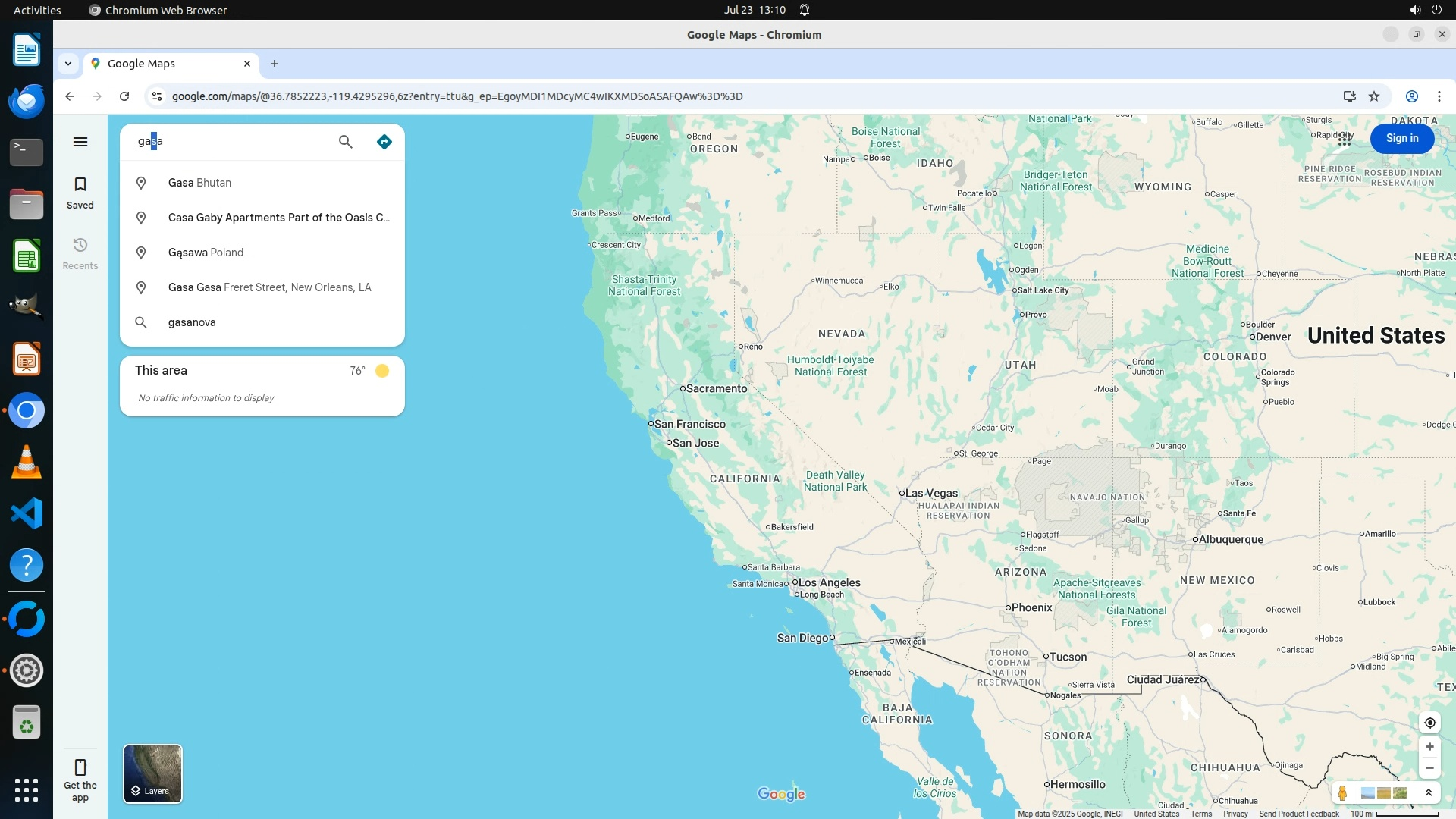The width and height of the screenshot is (1456, 819).
Task: Open the Recents panel
Action: [80, 253]
